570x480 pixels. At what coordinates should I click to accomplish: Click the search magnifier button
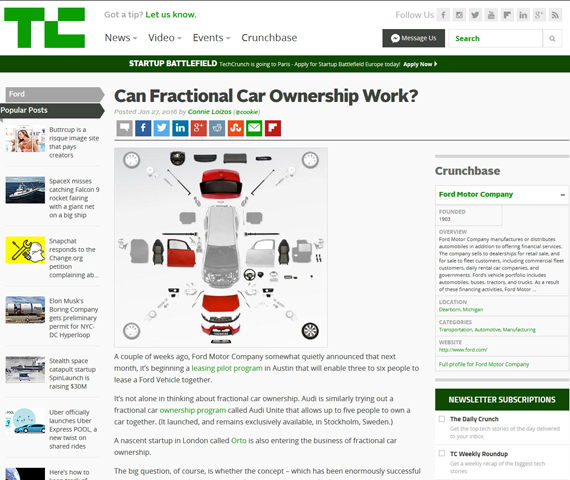[x=552, y=39]
